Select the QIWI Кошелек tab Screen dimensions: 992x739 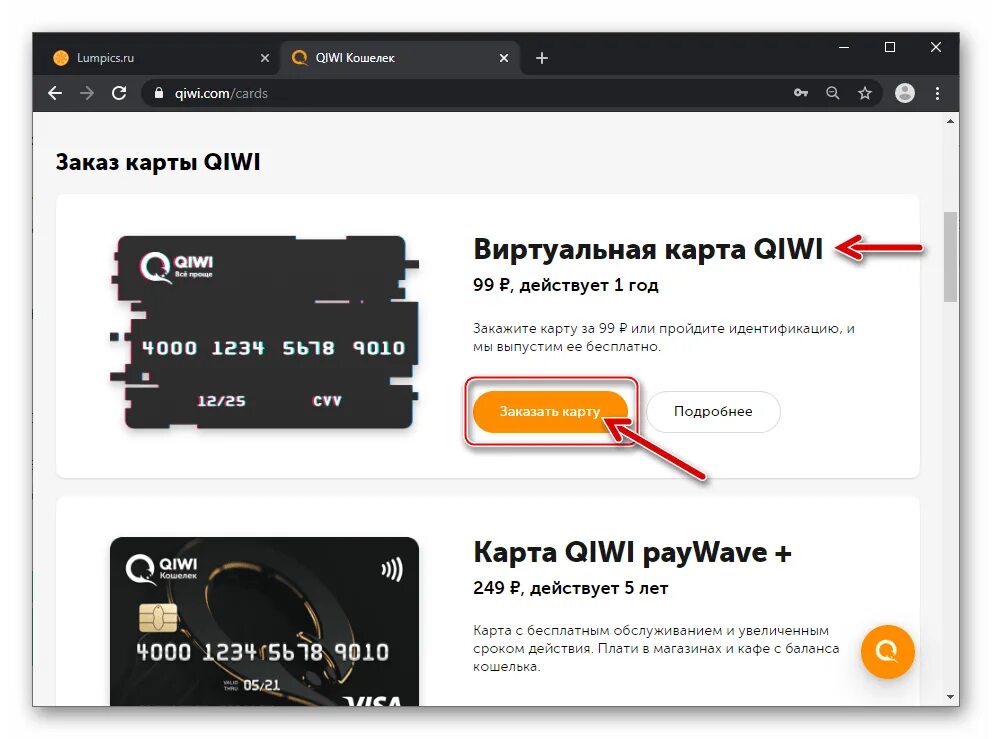coord(400,58)
